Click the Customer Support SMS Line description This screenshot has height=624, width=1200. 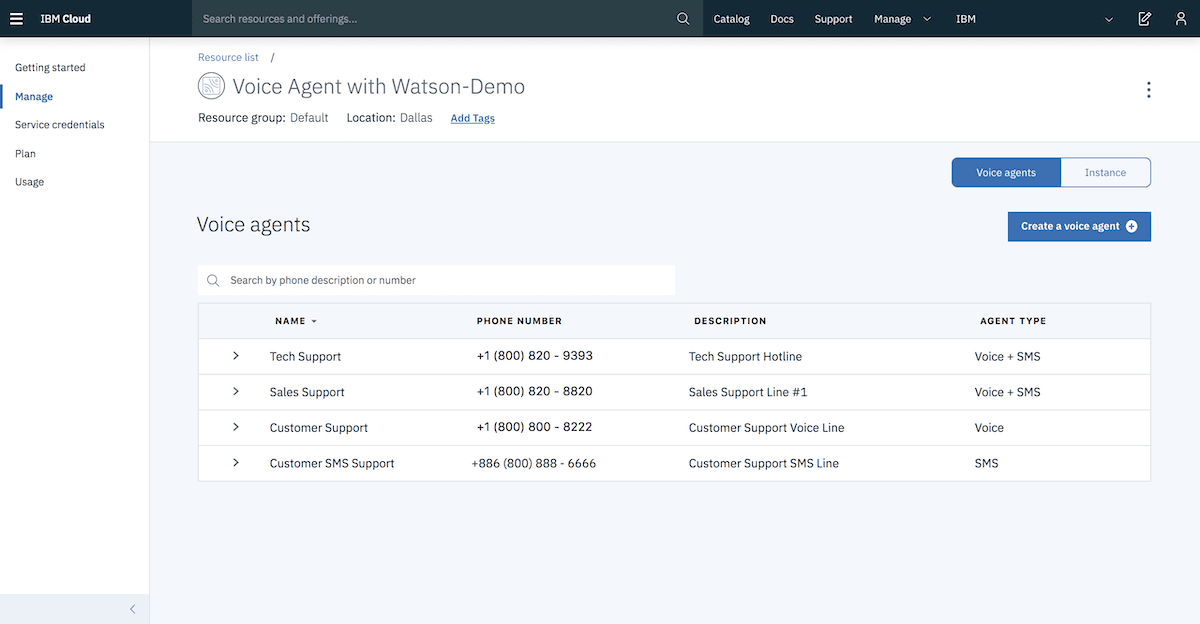click(x=764, y=464)
